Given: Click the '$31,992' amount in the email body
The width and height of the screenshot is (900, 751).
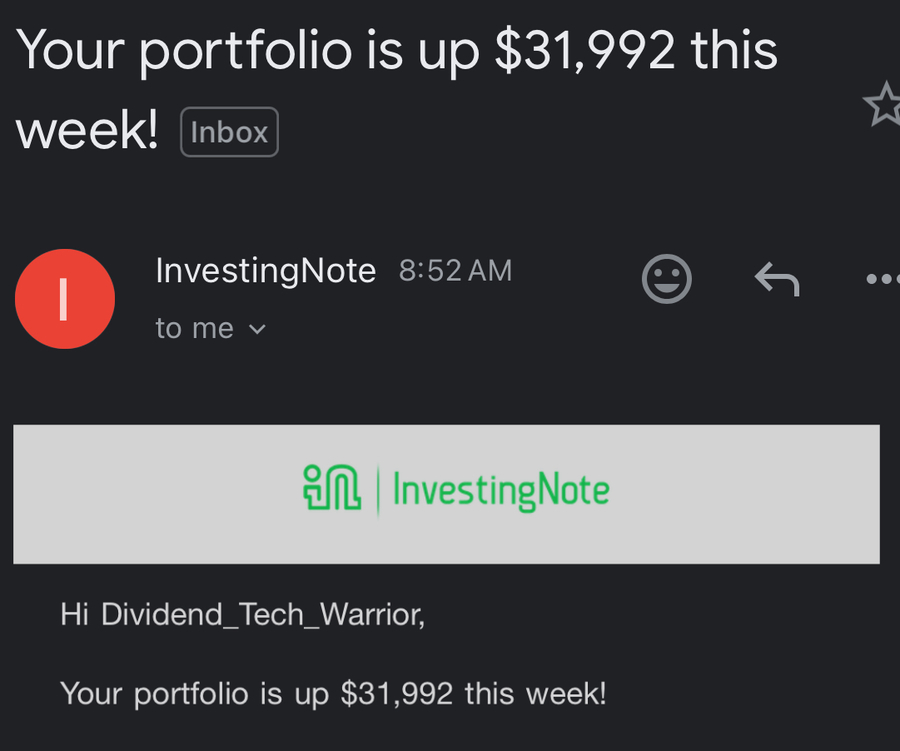Looking at the screenshot, I should (396, 693).
